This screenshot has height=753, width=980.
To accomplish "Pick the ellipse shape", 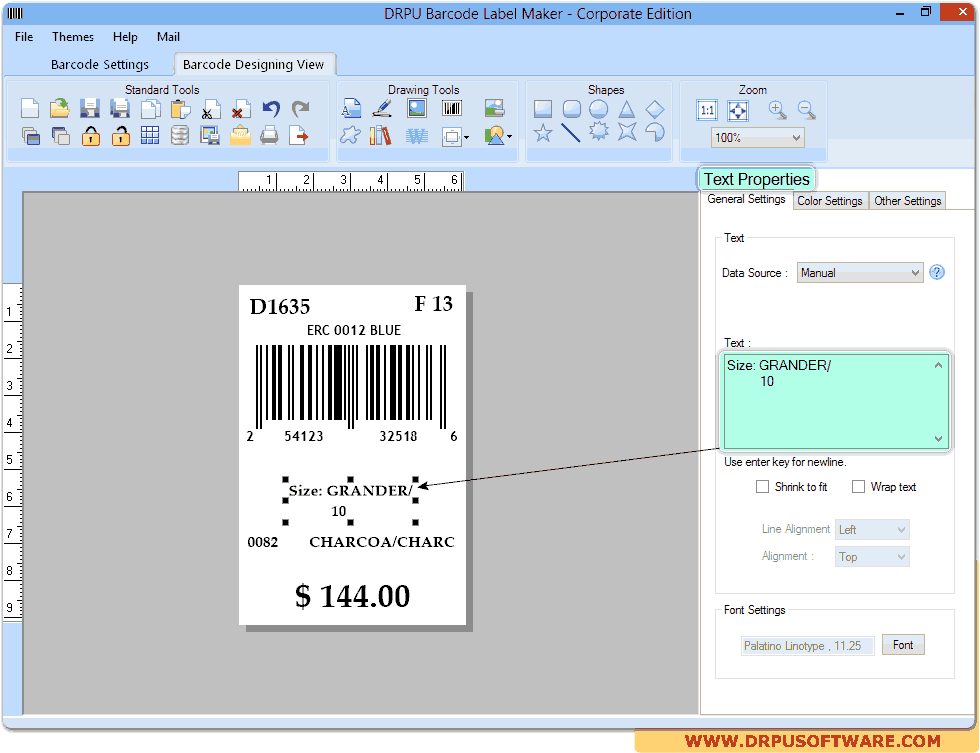I will (x=599, y=109).
